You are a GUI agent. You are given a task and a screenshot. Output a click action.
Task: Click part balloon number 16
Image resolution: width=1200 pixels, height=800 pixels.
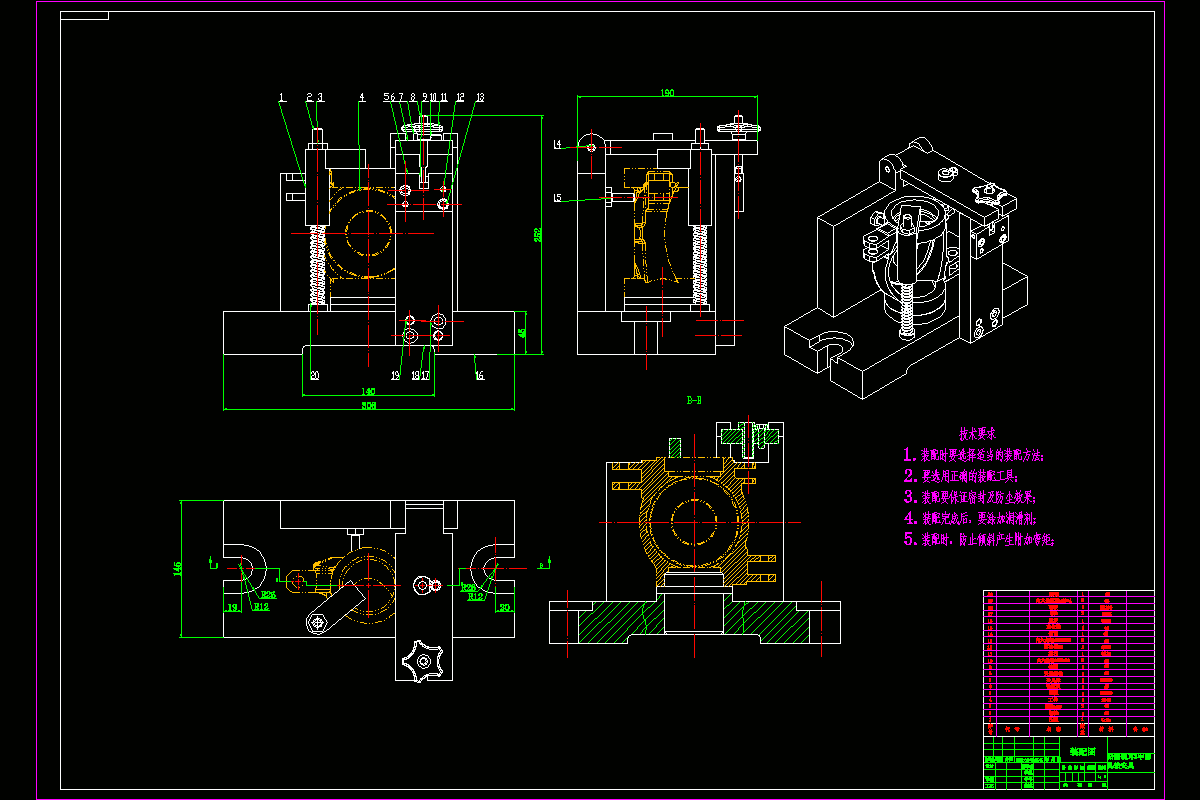pyautogui.click(x=479, y=376)
